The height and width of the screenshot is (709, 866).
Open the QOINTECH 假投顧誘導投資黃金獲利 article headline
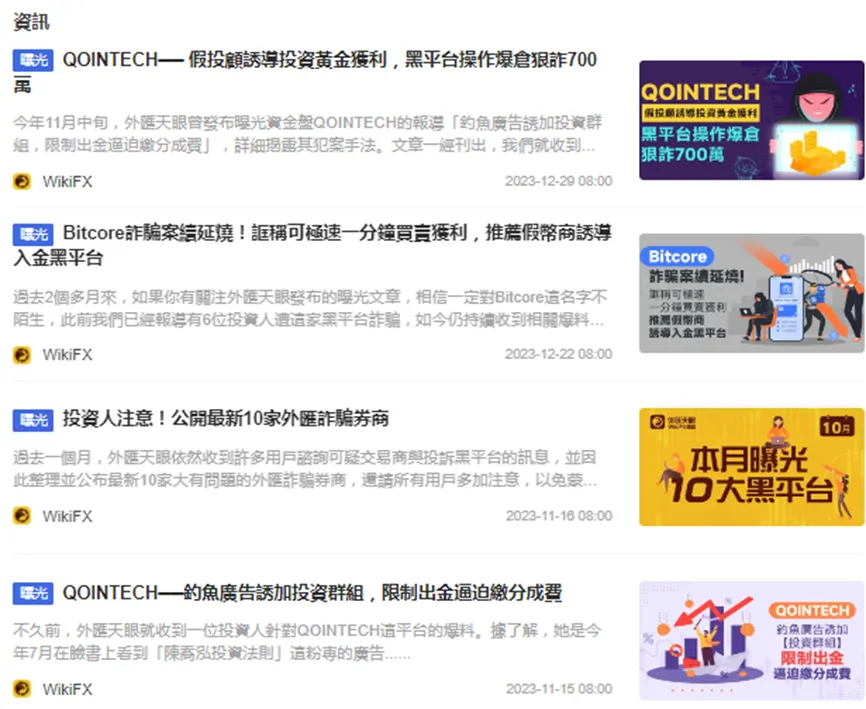coord(305,72)
